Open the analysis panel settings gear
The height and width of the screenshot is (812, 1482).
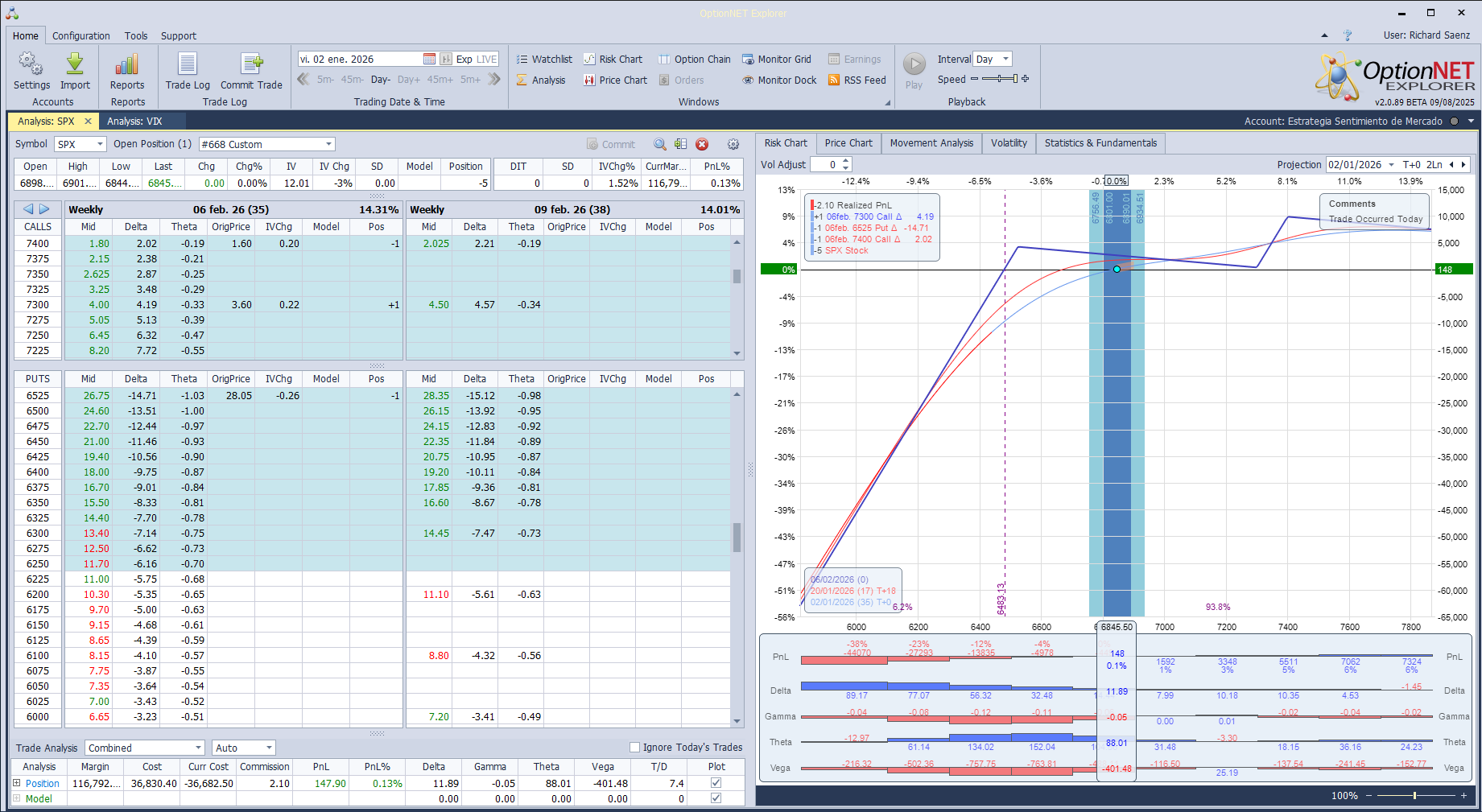pyautogui.click(x=733, y=144)
